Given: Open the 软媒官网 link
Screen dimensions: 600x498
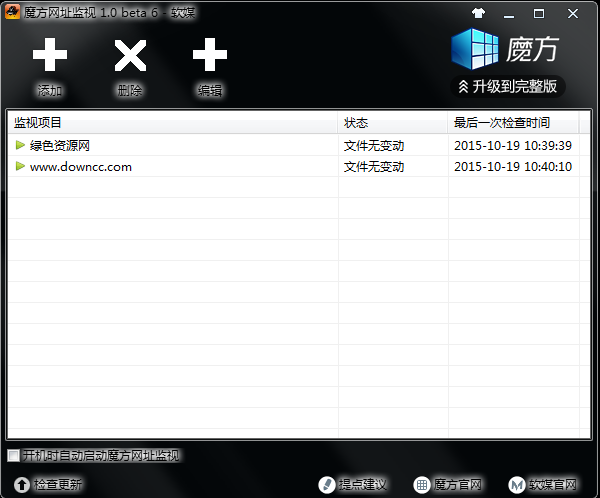Looking at the screenshot, I should (553, 485).
